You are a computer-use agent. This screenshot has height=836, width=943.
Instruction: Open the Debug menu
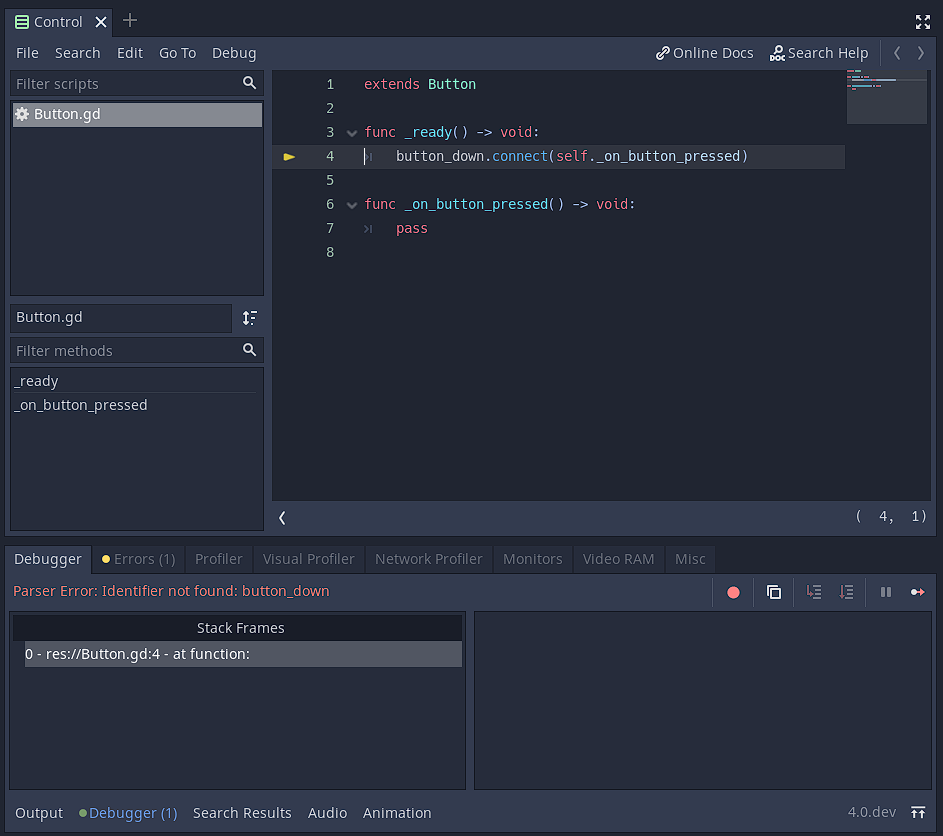pyautogui.click(x=233, y=53)
